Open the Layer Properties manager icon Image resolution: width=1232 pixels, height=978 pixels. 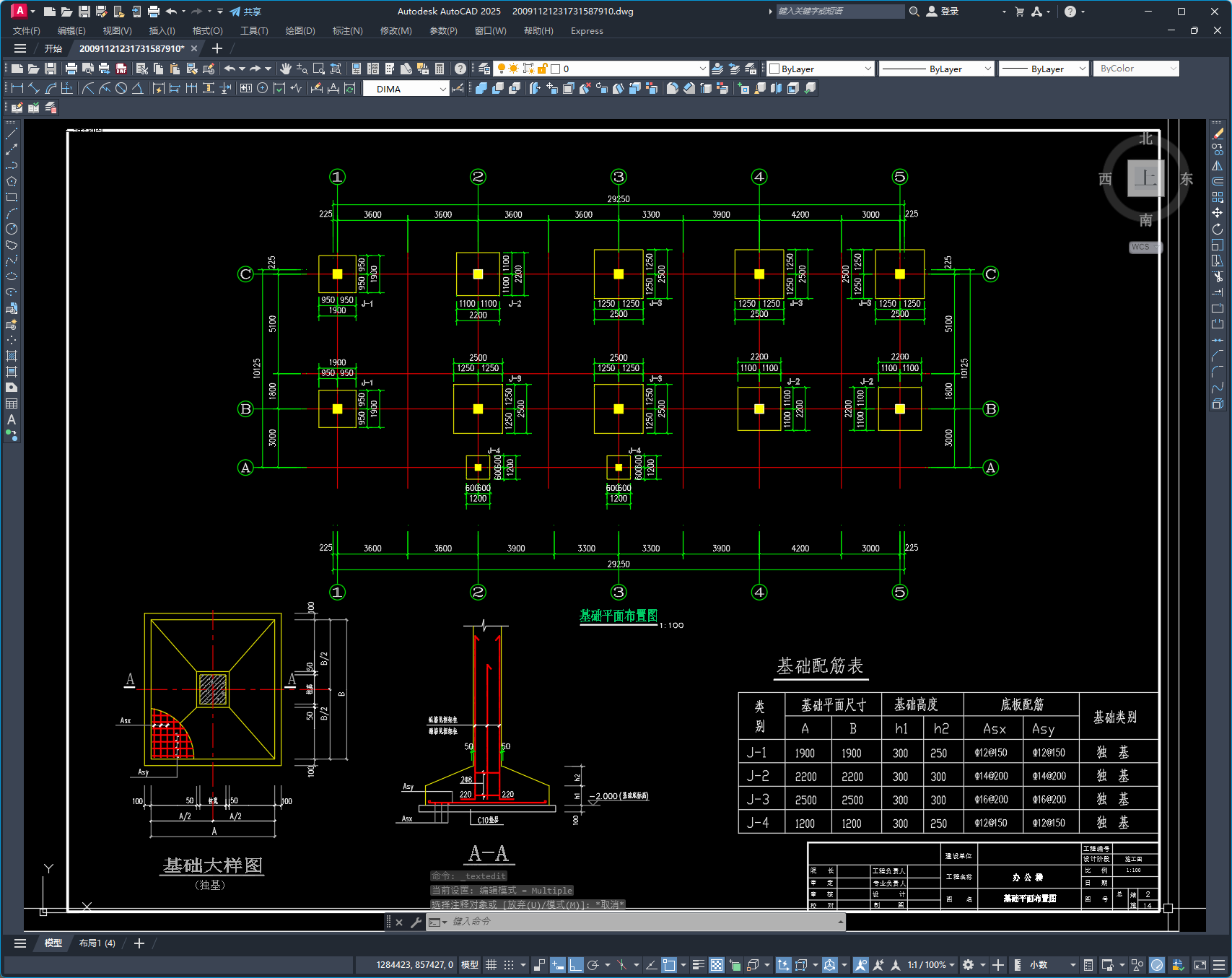484,69
